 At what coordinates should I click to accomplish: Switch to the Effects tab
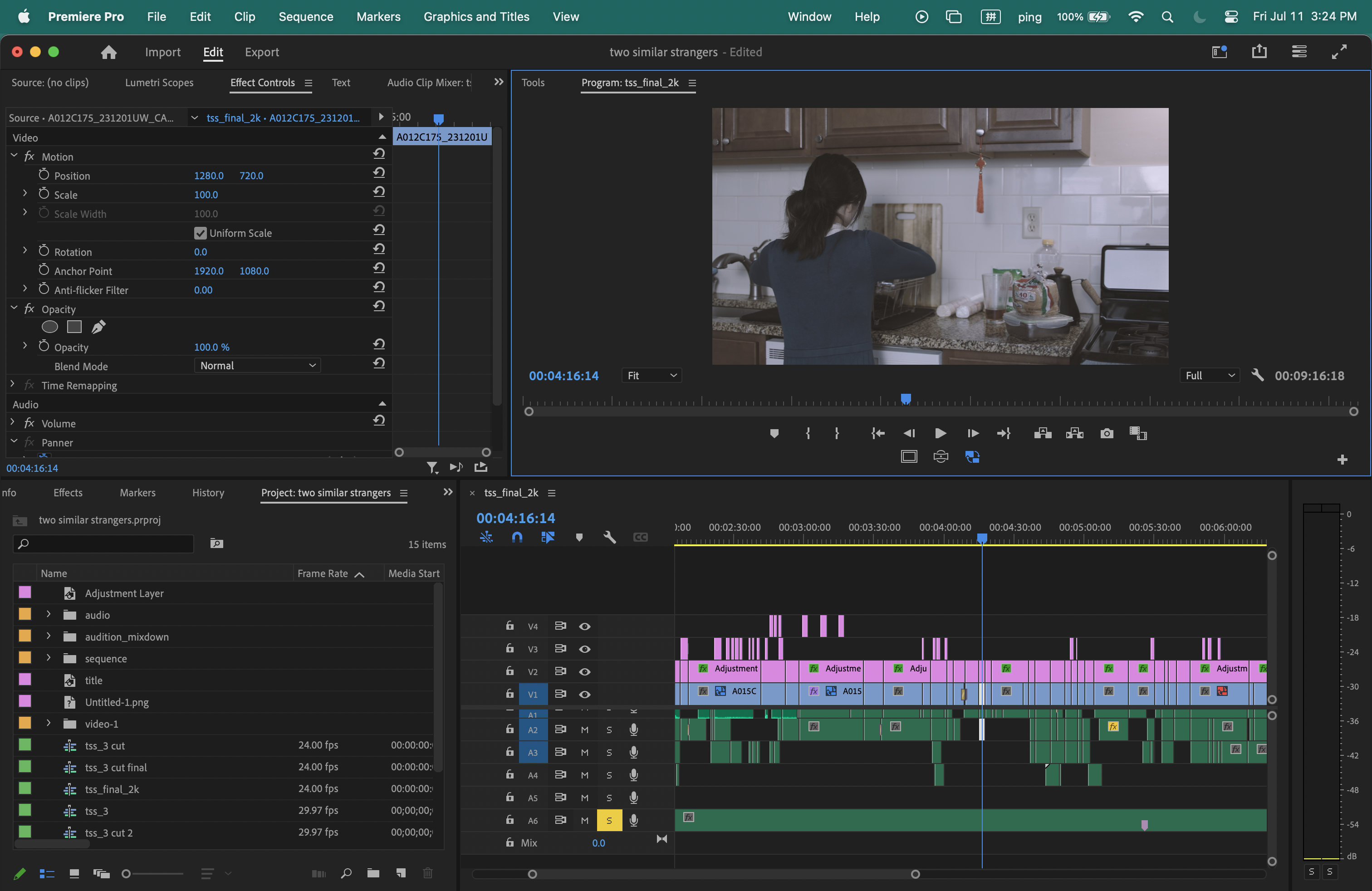[68, 493]
